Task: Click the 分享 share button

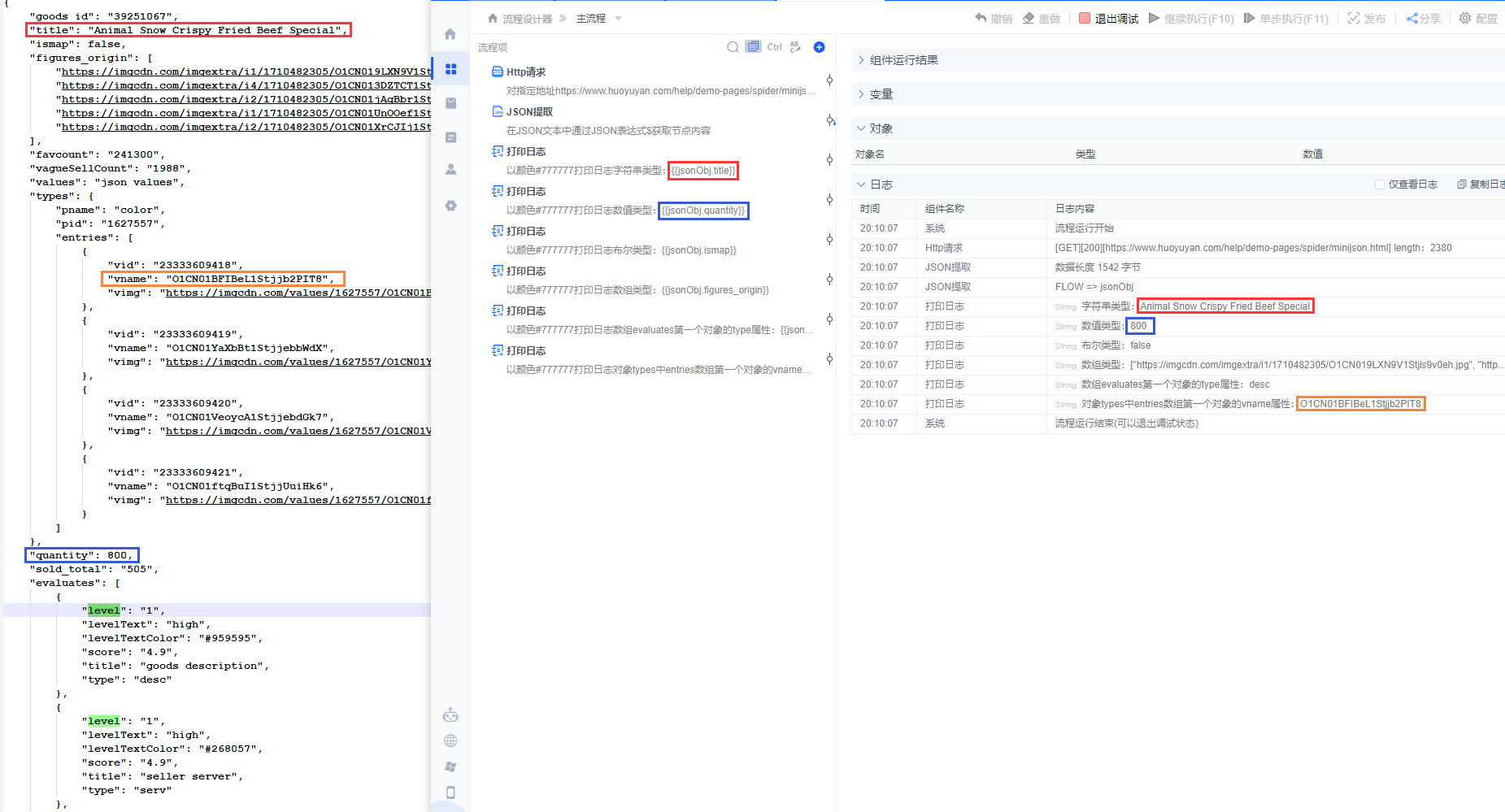Action: (x=1423, y=19)
